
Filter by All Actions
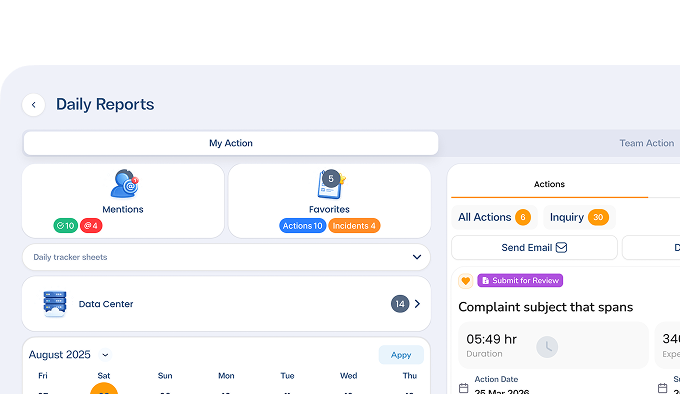click(x=494, y=217)
